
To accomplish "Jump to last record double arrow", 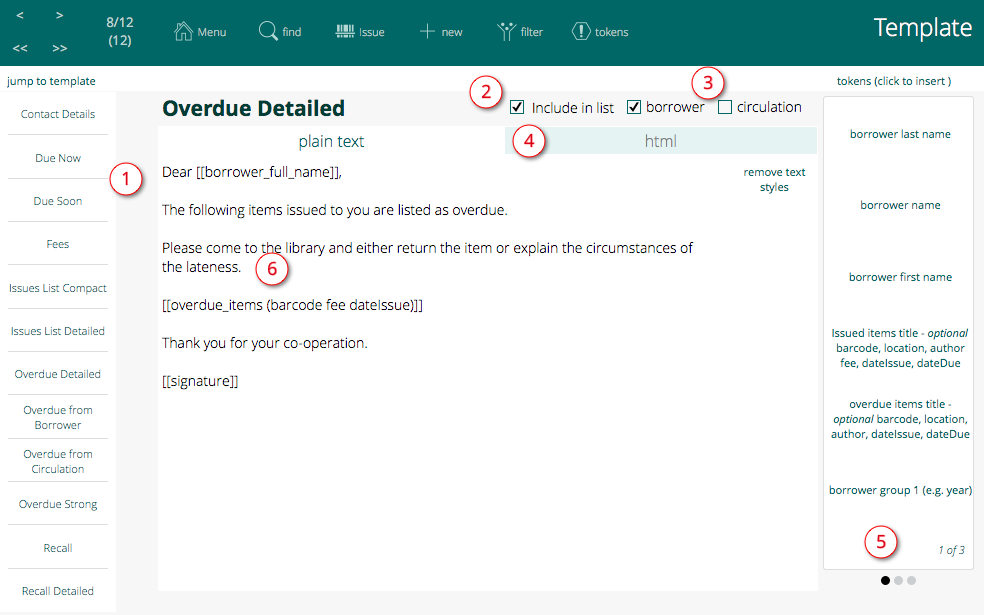I will (x=60, y=48).
